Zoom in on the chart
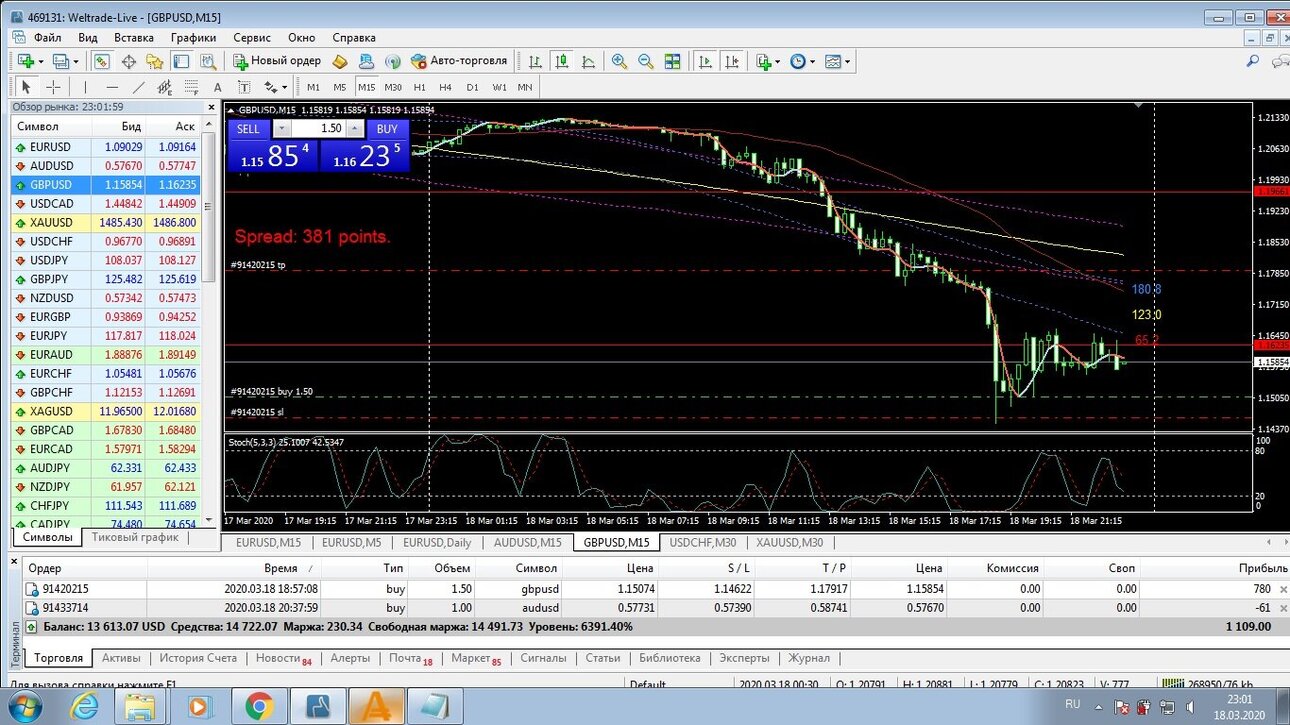1290x725 pixels. click(x=620, y=61)
